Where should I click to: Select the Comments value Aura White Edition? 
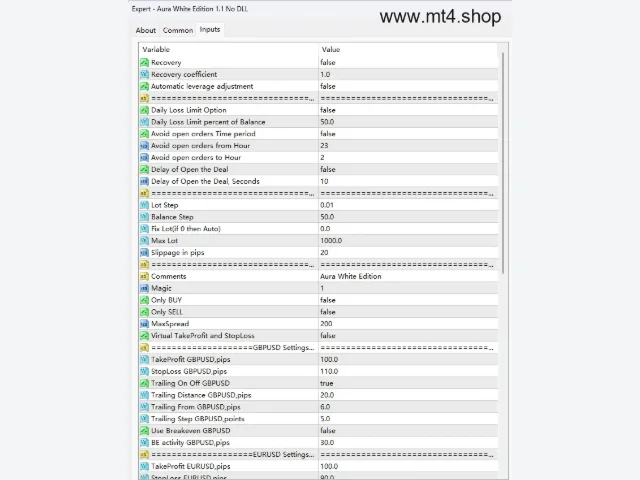tap(351, 276)
